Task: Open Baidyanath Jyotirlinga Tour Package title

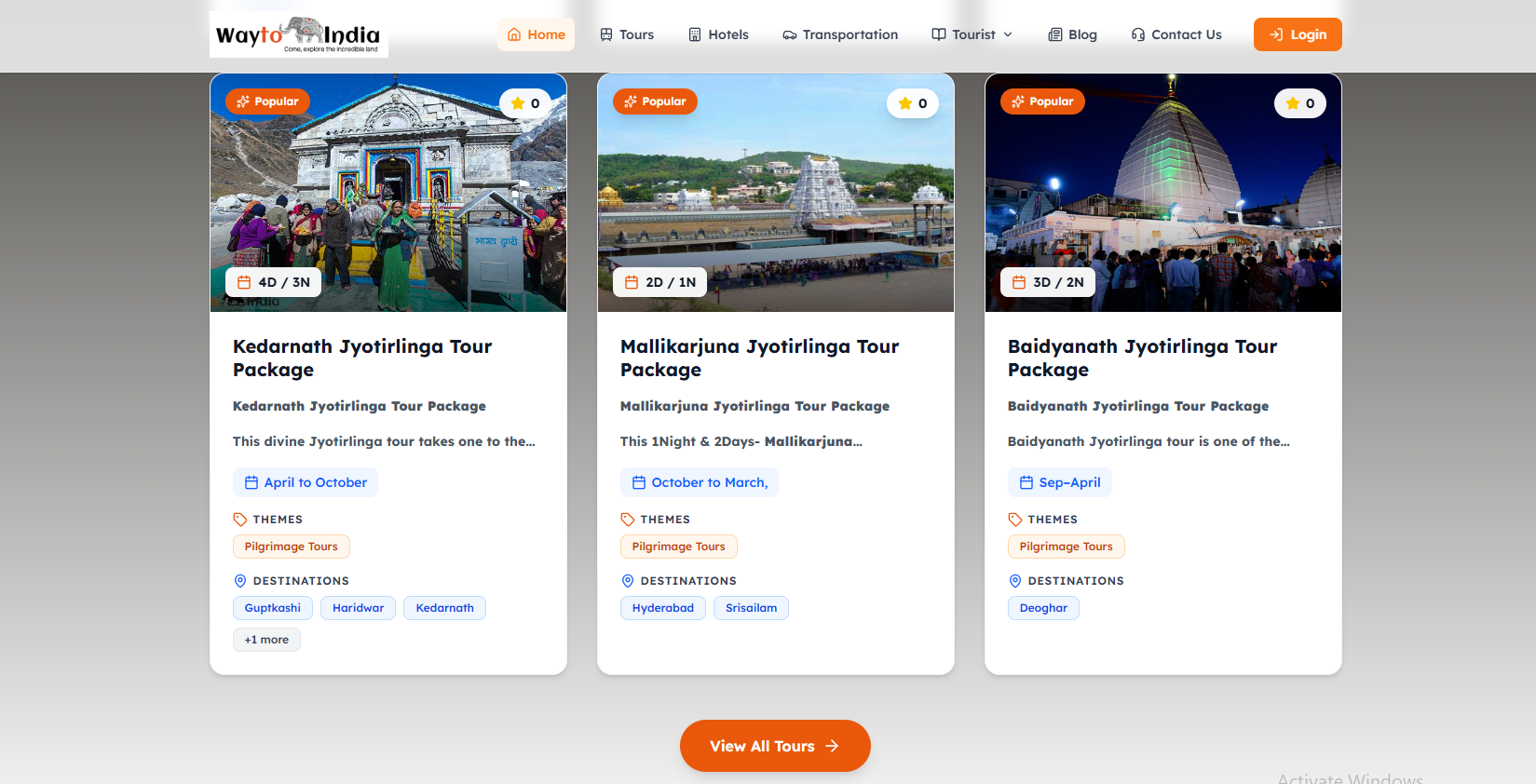Action: 1142,358
